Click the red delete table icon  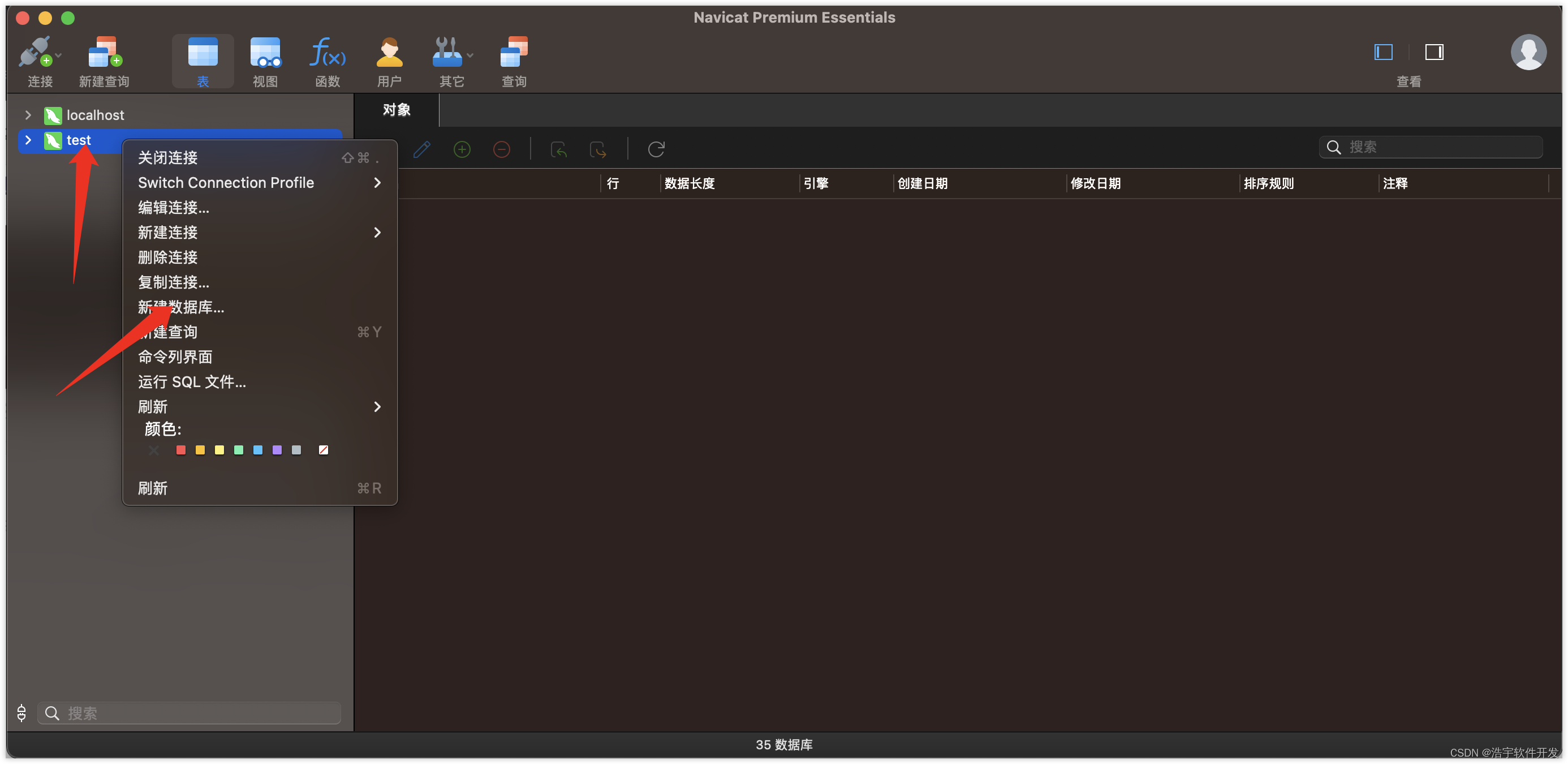pos(502,149)
